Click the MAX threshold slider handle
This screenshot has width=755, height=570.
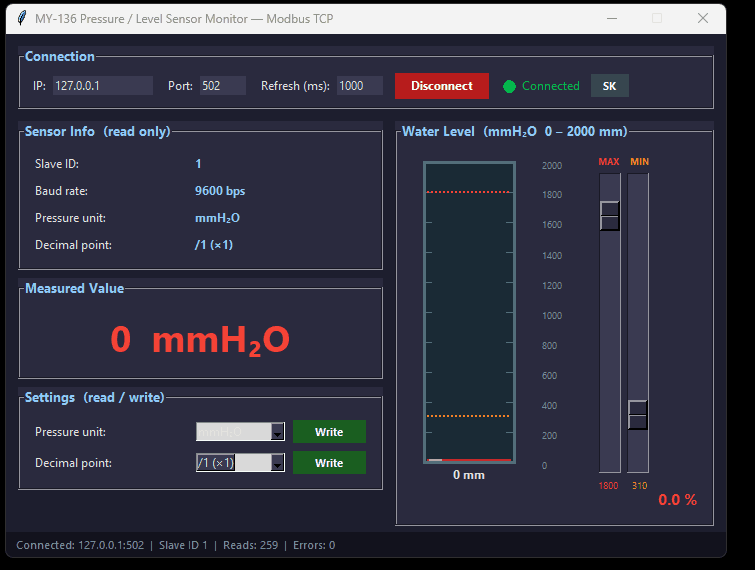[610, 216]
